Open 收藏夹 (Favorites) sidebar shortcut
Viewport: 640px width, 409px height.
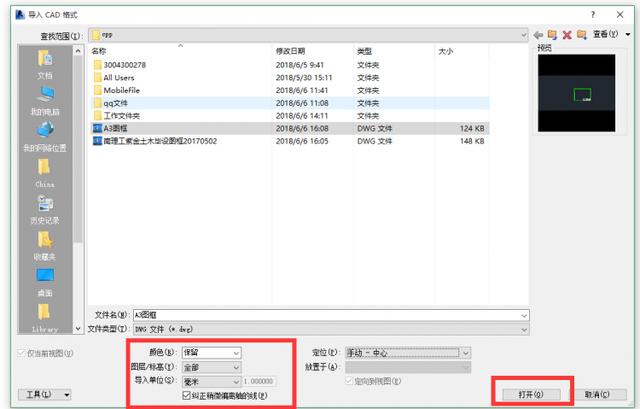click(x=45, y=246)
